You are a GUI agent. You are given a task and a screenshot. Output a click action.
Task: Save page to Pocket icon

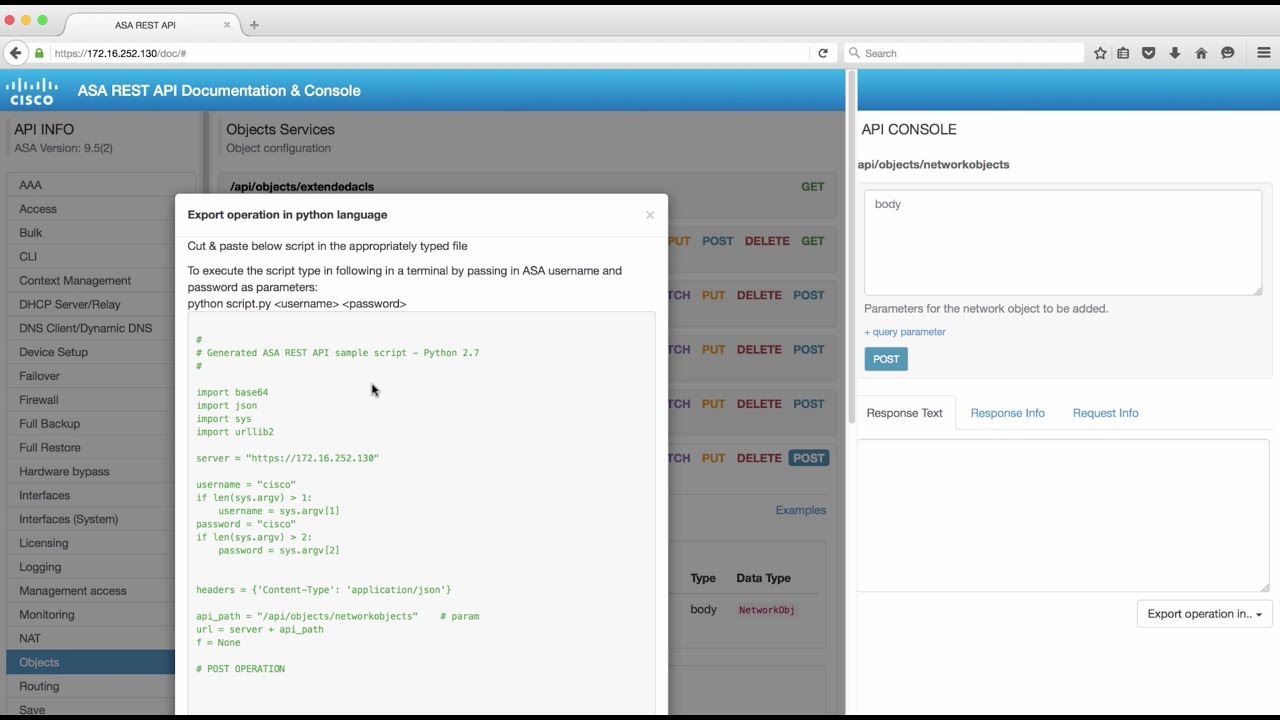point(1149,53)
